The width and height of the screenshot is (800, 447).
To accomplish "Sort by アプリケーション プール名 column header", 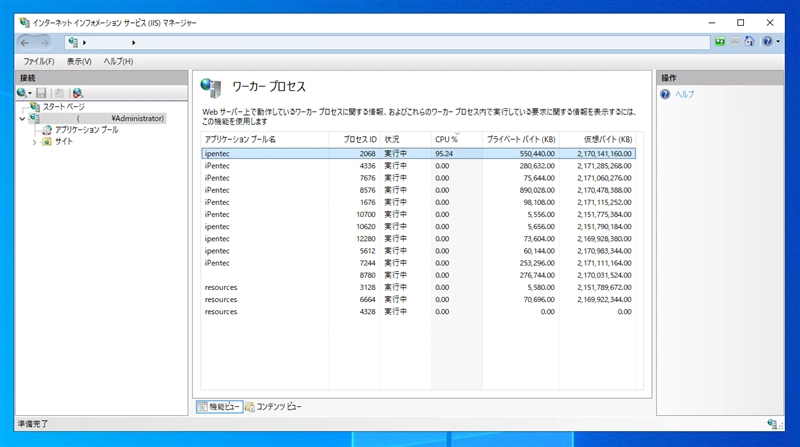I will [x=265, y=139].
